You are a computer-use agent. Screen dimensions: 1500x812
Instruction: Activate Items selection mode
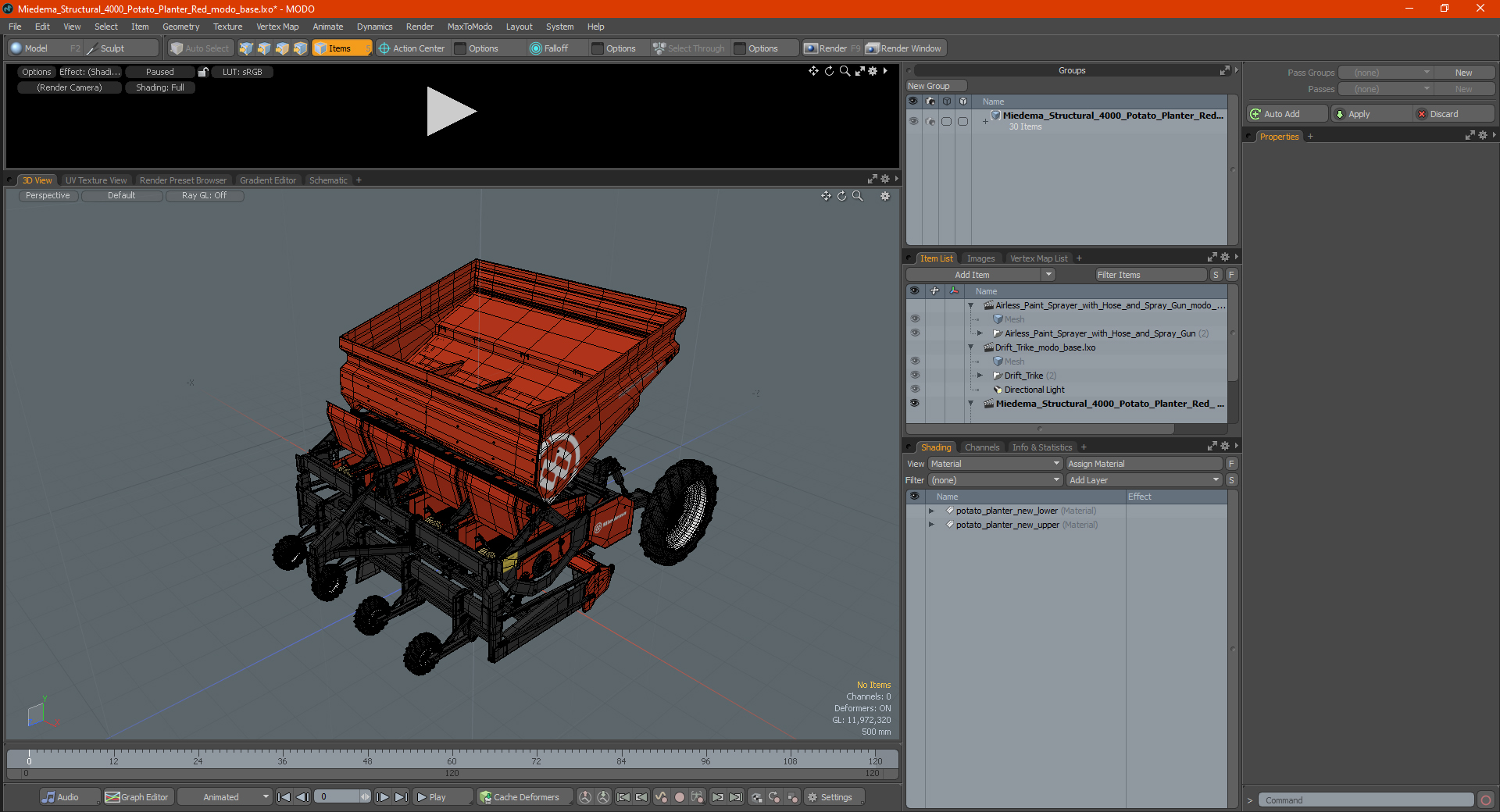341,48
